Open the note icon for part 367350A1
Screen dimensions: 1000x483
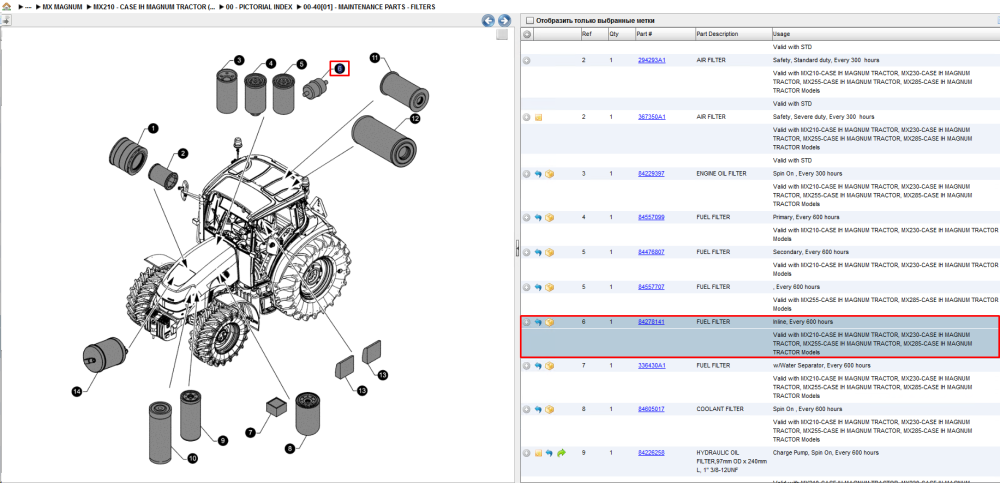pyautogui.click(x=538, y=117)
